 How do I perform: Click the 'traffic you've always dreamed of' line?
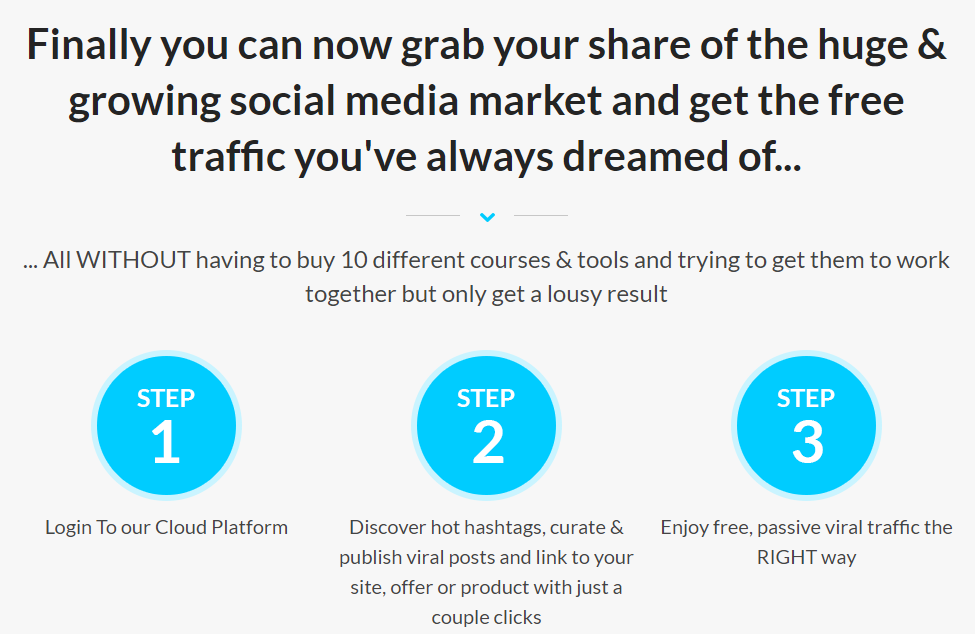click(x=486, y=157)
